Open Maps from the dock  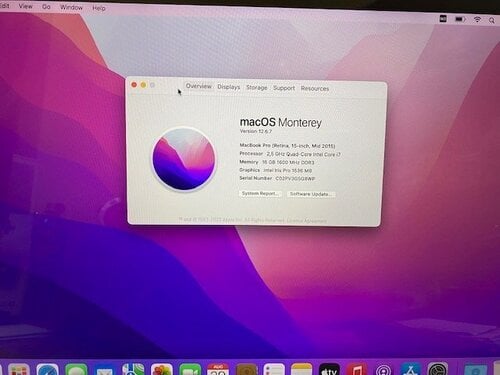pos(133,370)
